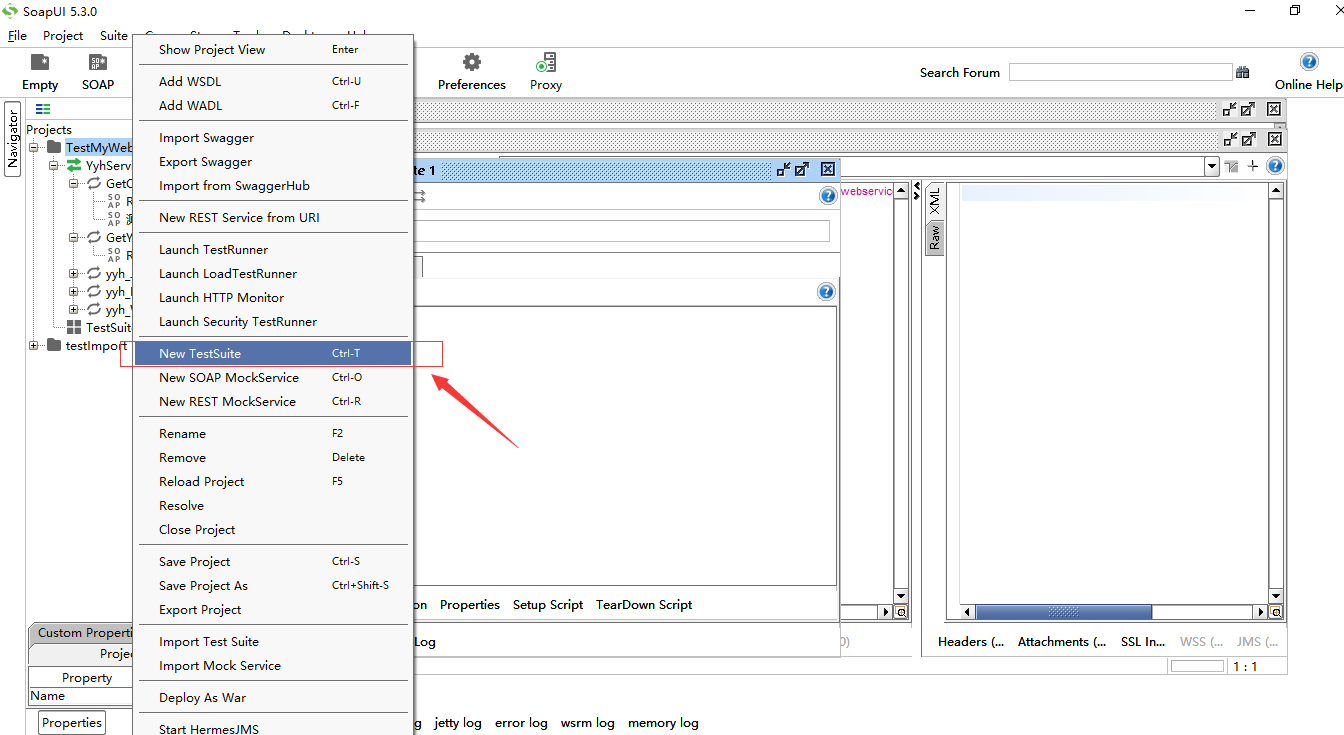Screen dimensions: 1344x735
Task: Expand the testImport project node
Action: [31, 345]
